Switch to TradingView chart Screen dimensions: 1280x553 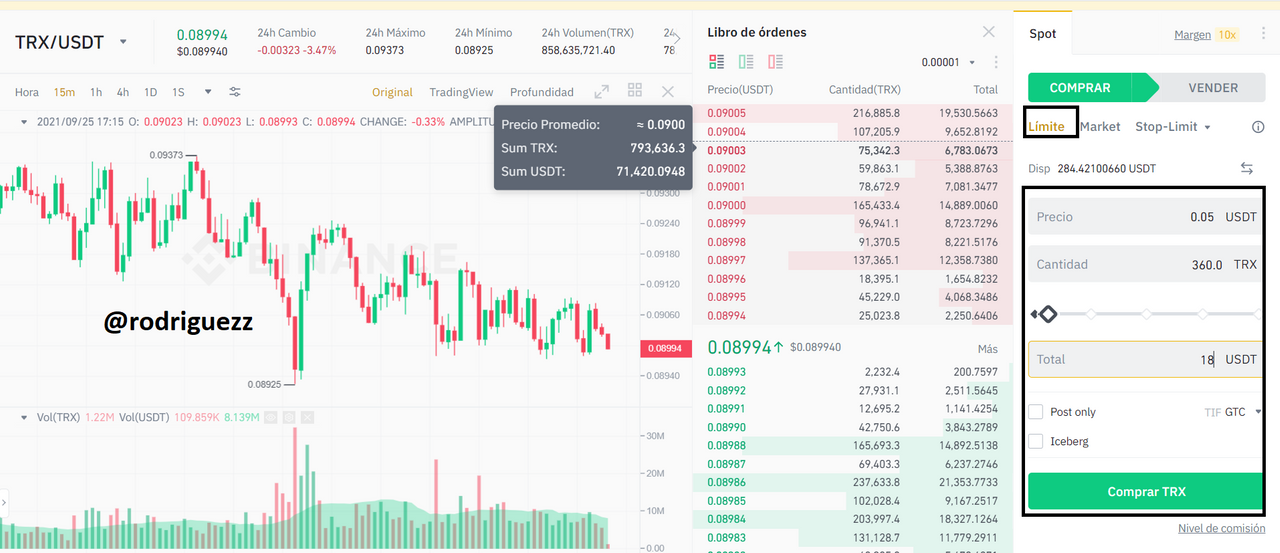click(x=461, y=92)
